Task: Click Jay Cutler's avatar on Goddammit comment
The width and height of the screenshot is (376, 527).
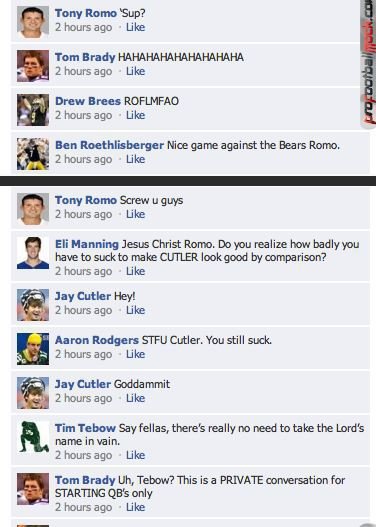Action: [x=33, y=393]
